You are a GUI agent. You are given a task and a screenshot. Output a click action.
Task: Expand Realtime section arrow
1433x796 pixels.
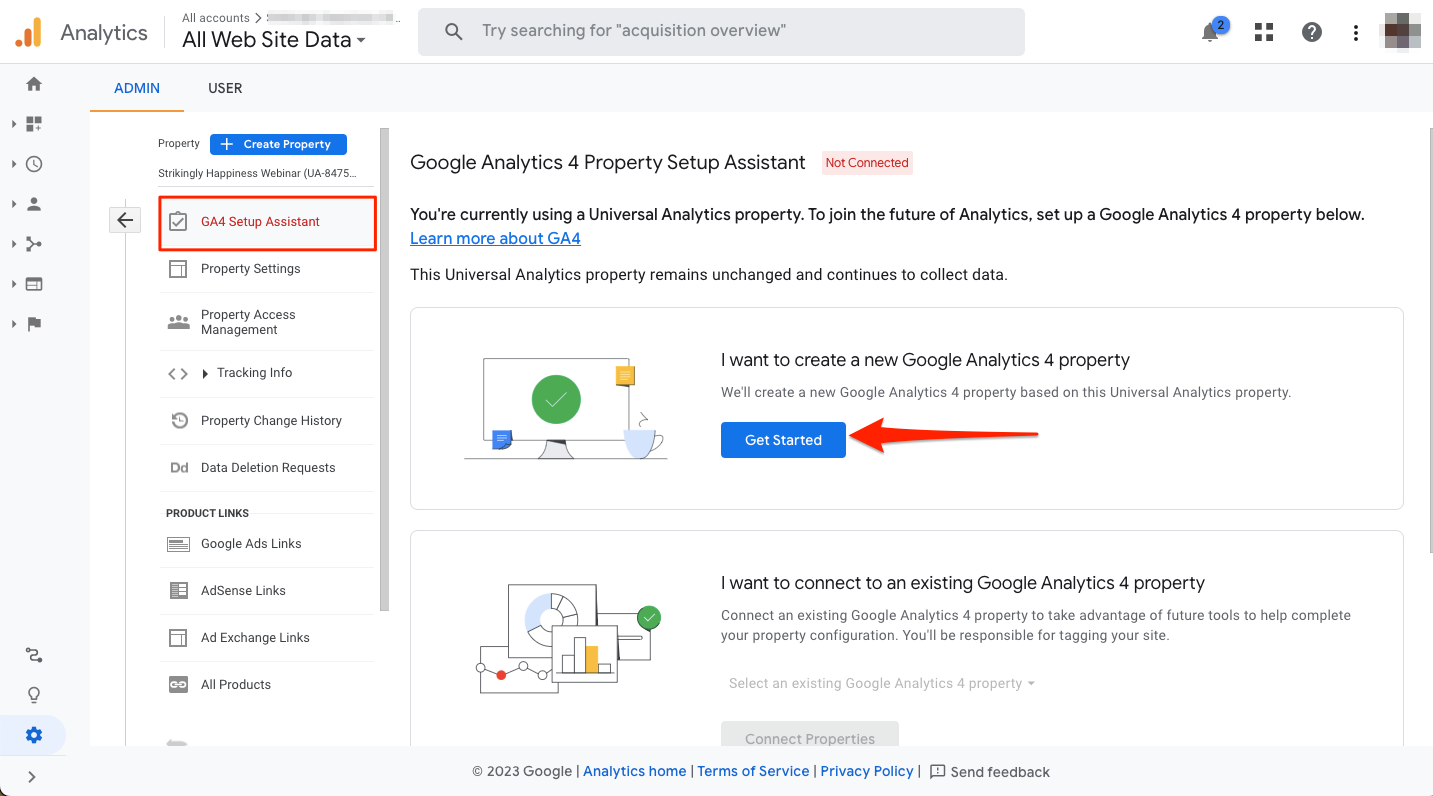[14, 164]
